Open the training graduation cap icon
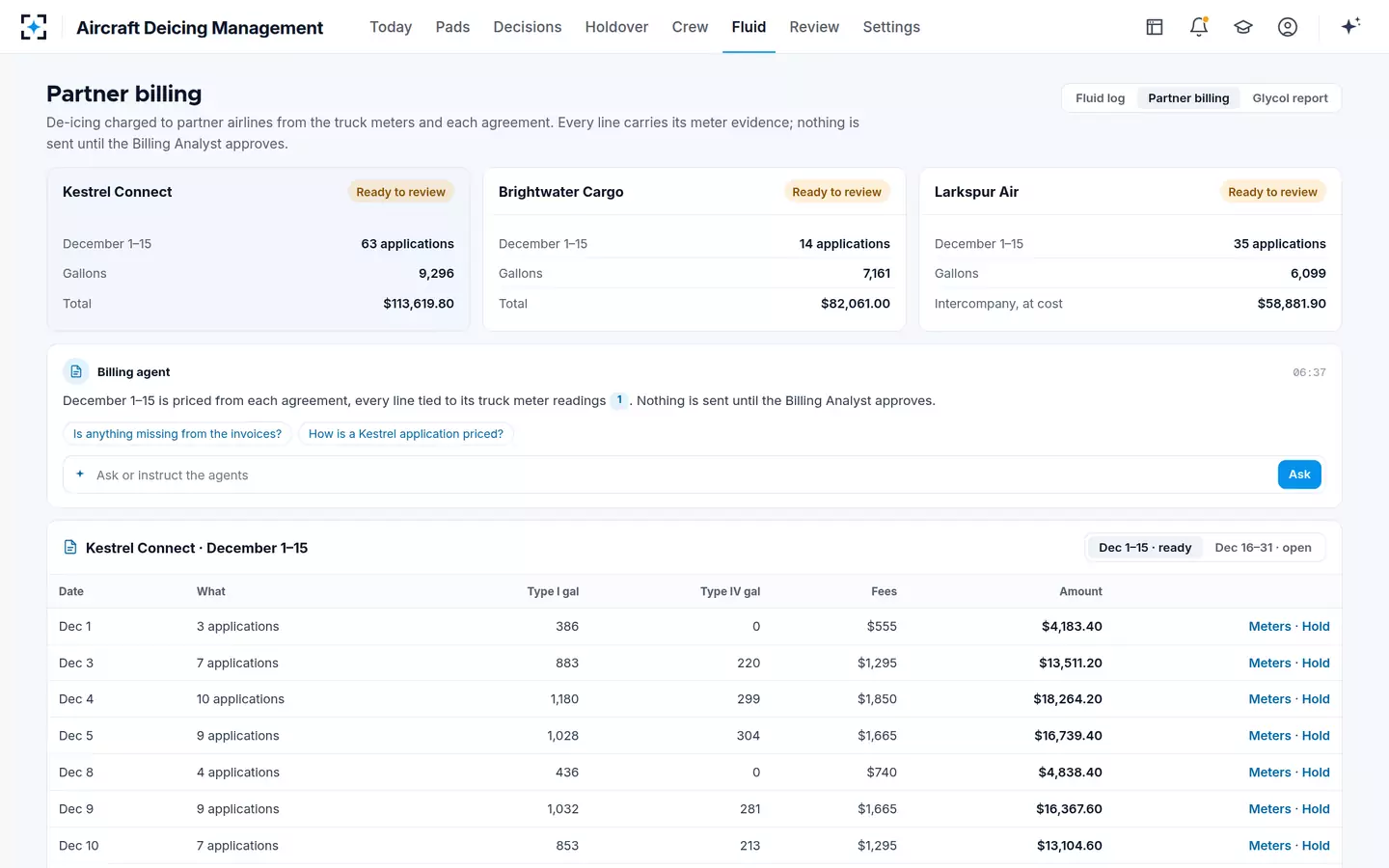 click(x=1243, y=27)
